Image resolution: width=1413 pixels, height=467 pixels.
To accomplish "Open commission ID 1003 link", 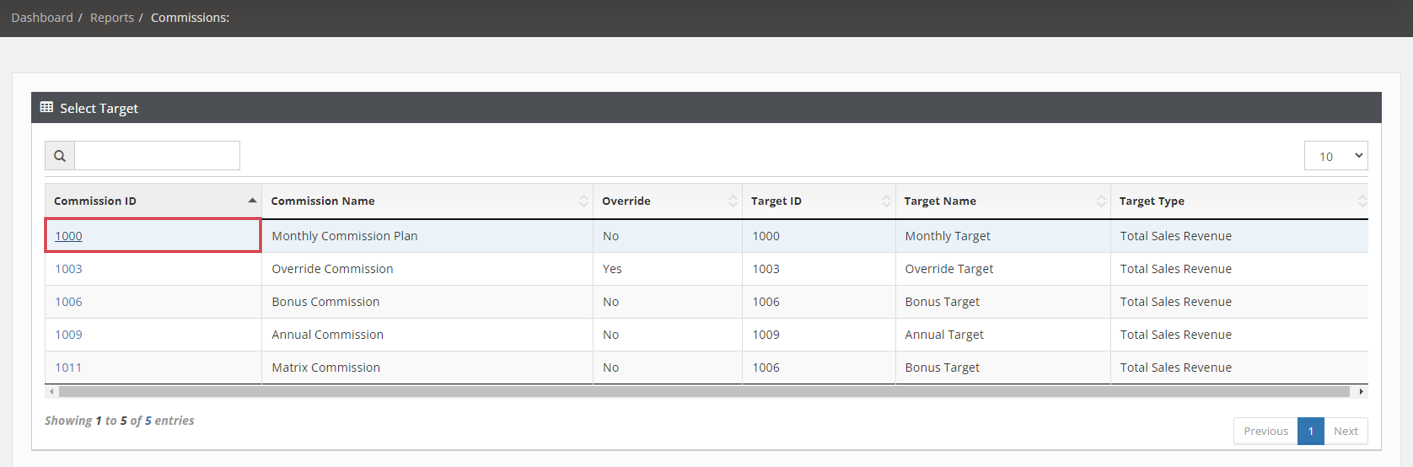I will click(69, 269).
